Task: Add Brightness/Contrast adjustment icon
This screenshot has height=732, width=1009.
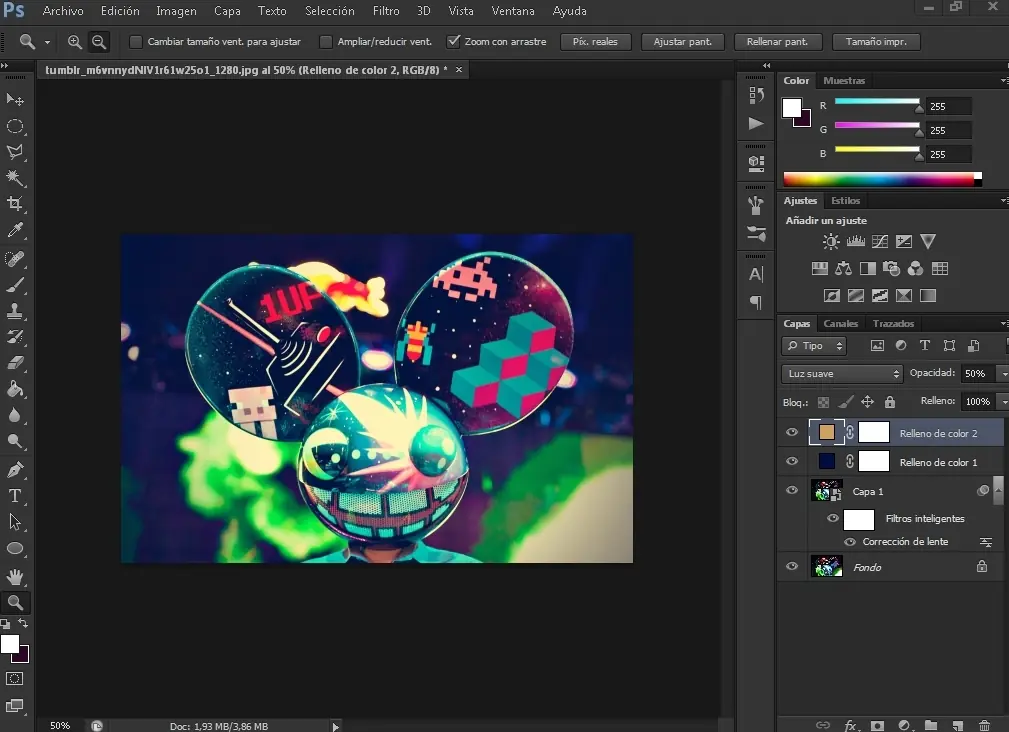Action: tap(831, 242)
